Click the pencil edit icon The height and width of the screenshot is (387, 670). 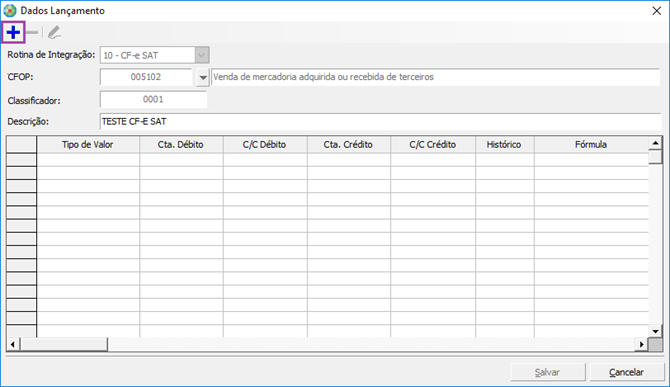(x=54, y=32)
